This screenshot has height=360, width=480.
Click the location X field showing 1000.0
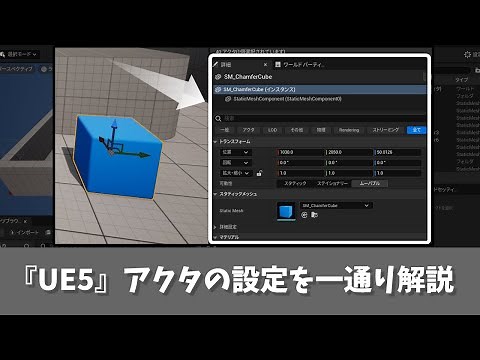click(300, 152)
